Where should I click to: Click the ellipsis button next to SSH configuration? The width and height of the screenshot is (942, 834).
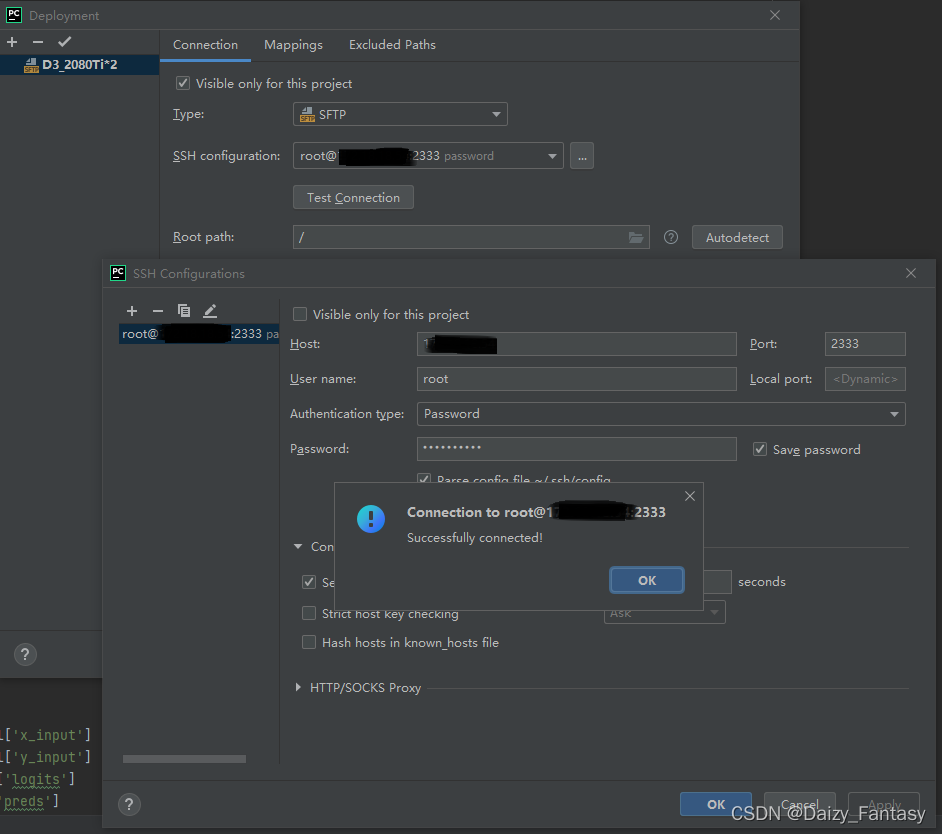[582, 156]
